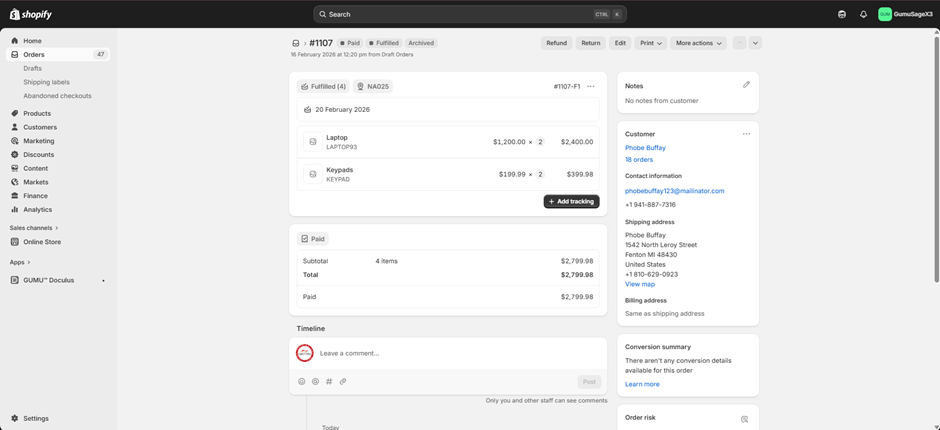Click the Shopify logo
The height and width of the screenshot is (430, 940).
coord(30,14)
